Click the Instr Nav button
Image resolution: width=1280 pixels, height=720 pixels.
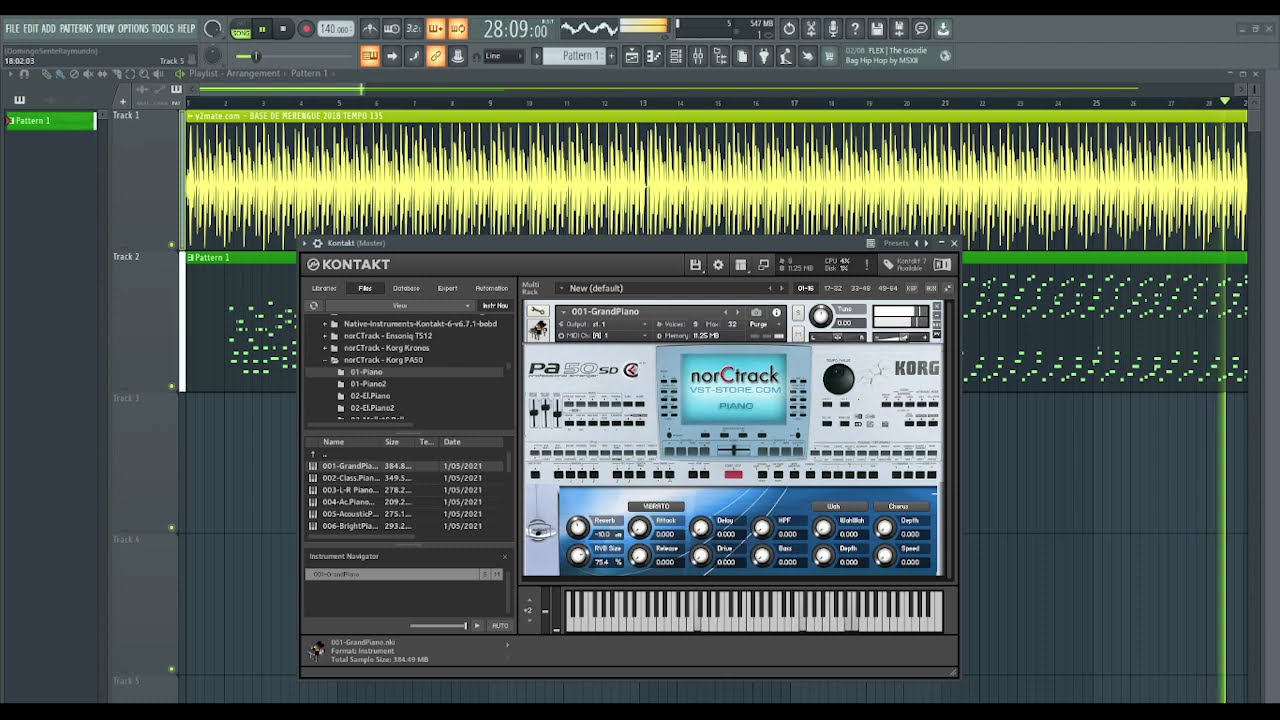click(x=495, y=306)
